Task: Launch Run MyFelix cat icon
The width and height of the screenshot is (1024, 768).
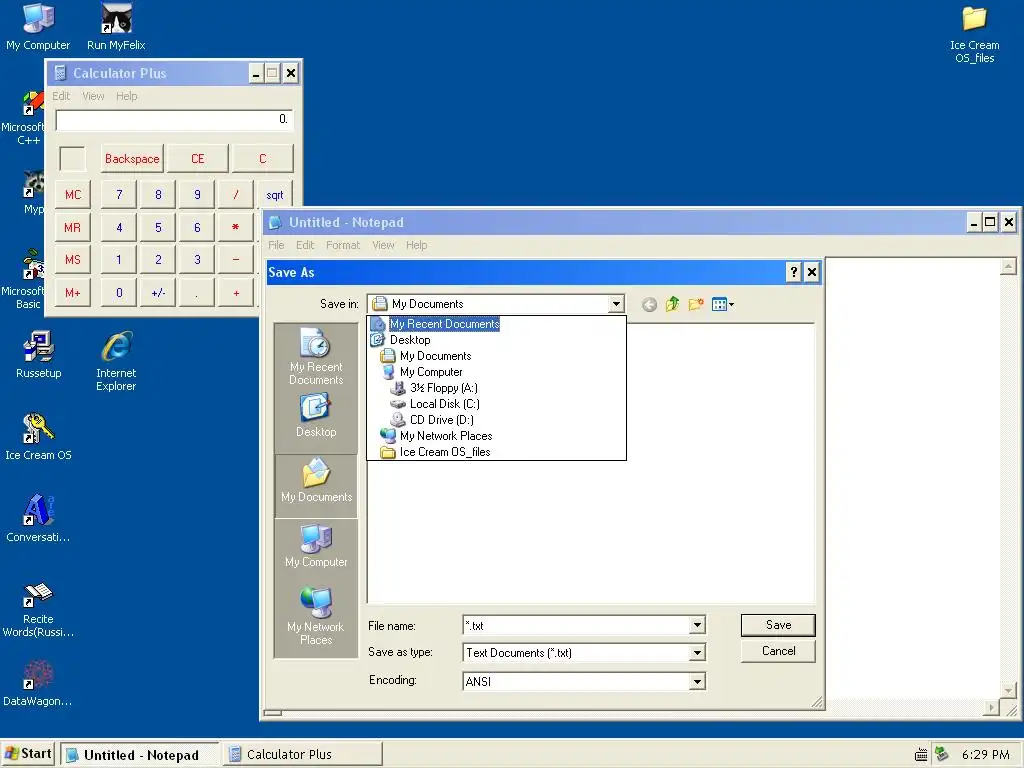Action: 116,26
